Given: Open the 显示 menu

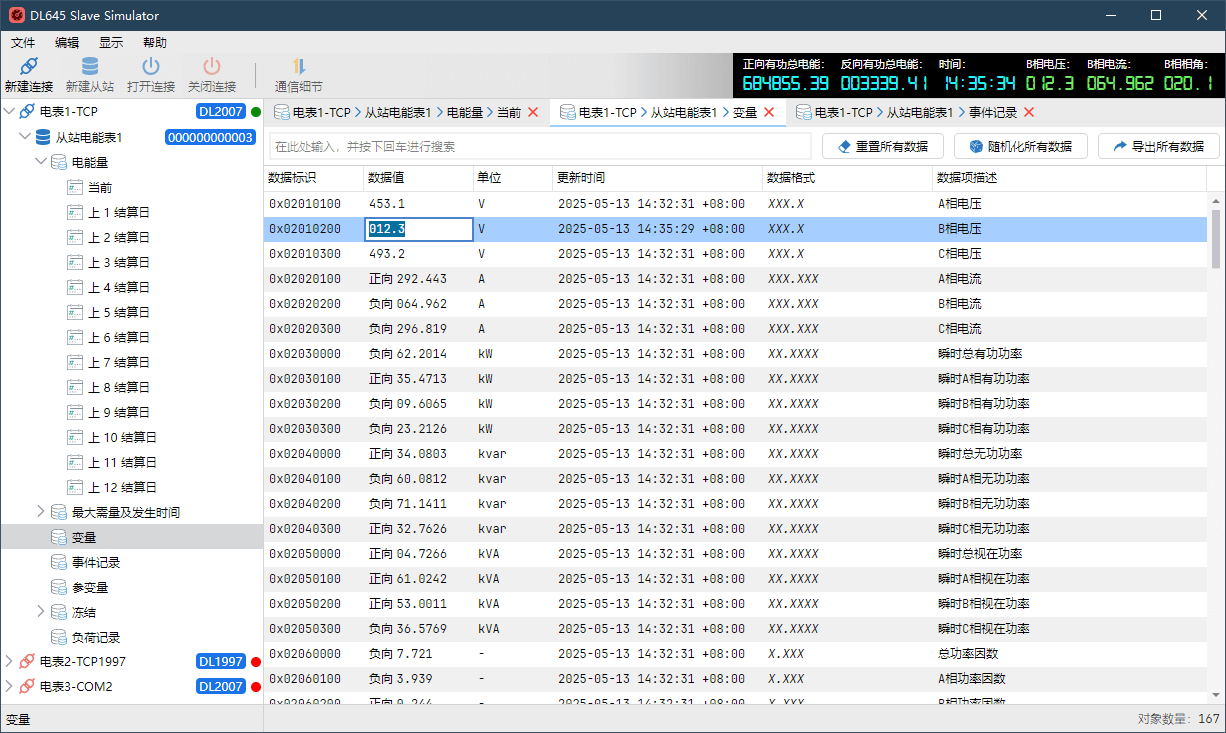Looking at the screenshot, I should pyautogui.click(x=110, y=42).
